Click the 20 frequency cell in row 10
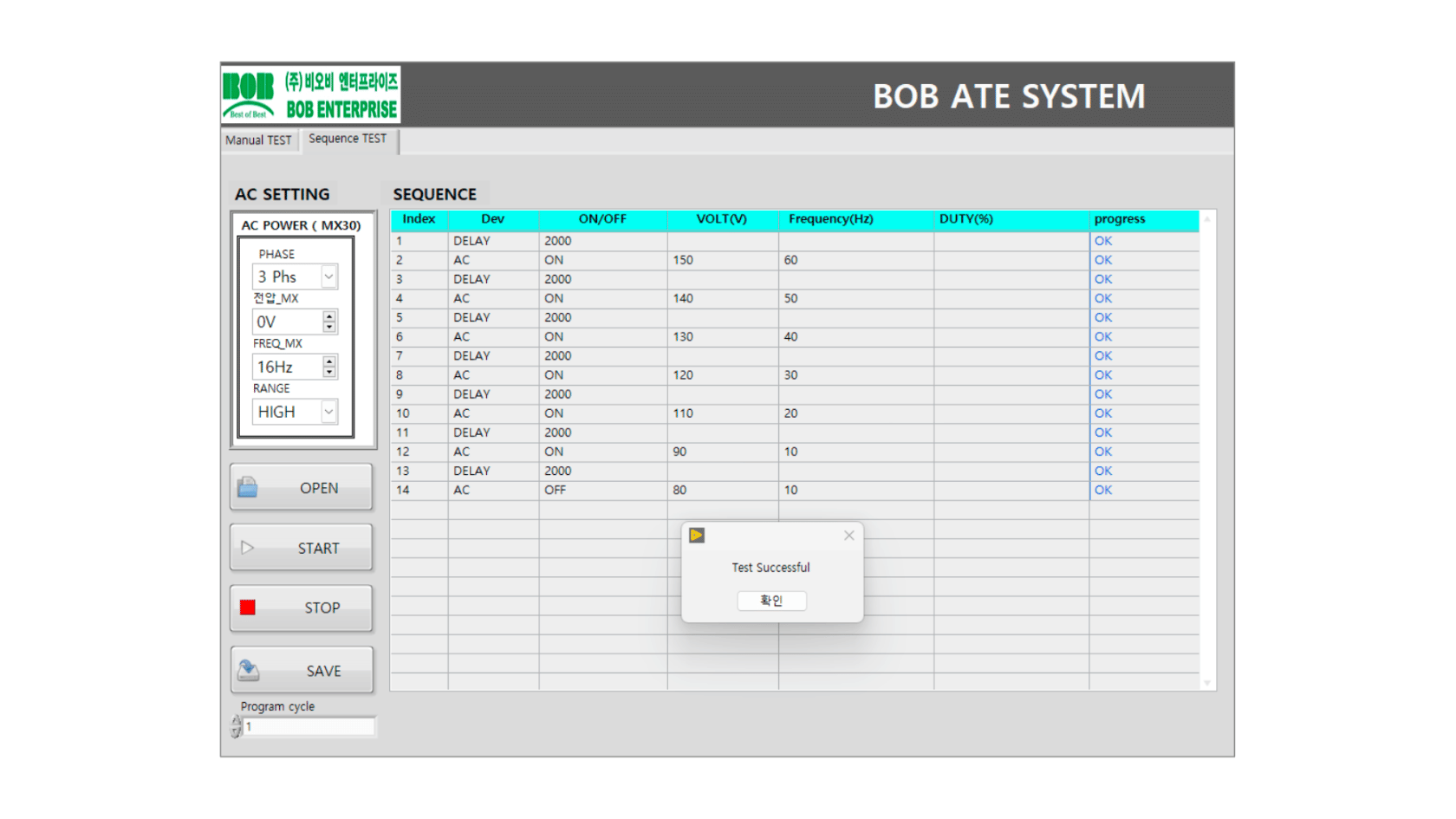The height and width of the screenshot is (819, 1456). (856, 413)
